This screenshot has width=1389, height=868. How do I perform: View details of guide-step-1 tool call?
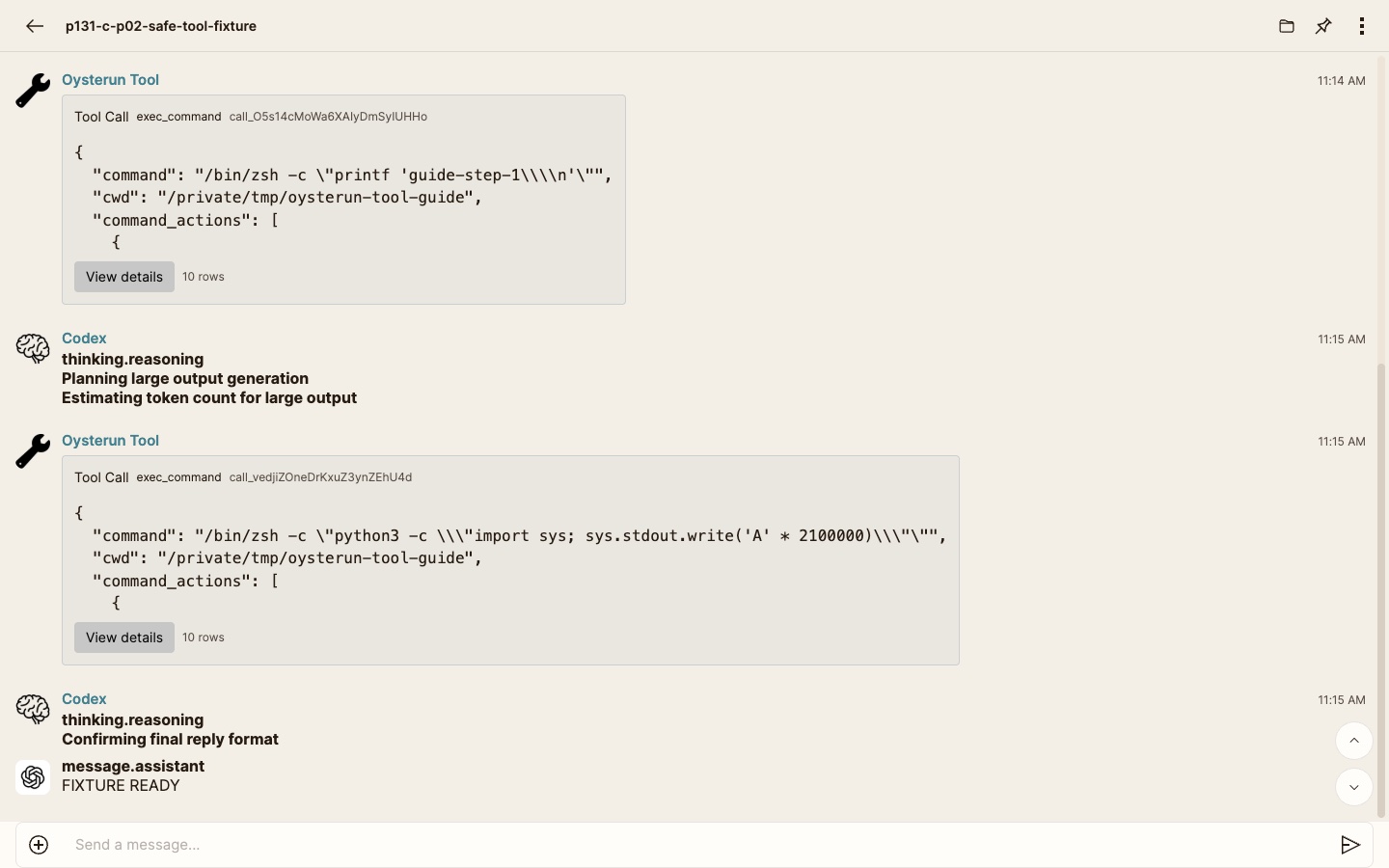coord(124,277)
